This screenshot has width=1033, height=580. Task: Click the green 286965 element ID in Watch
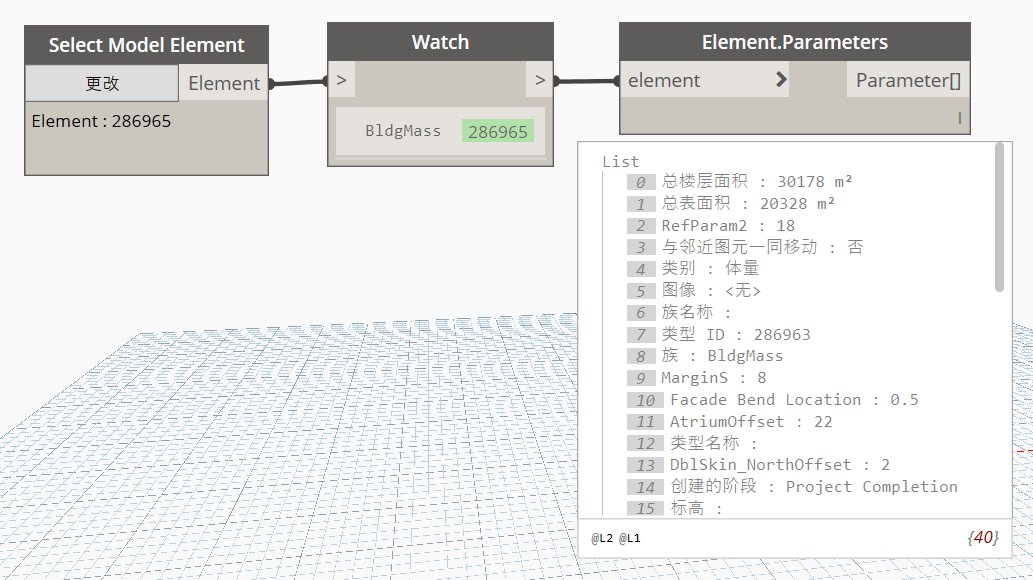click(x=497, y=132)
